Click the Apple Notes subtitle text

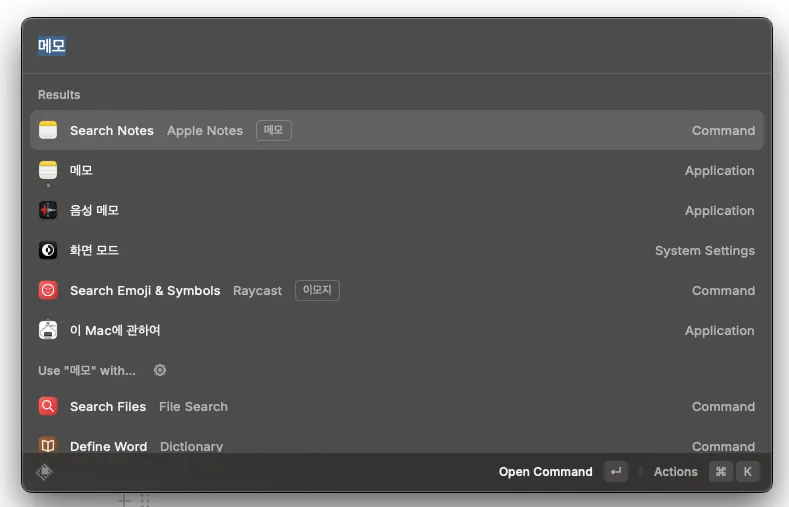click(205, 131)
